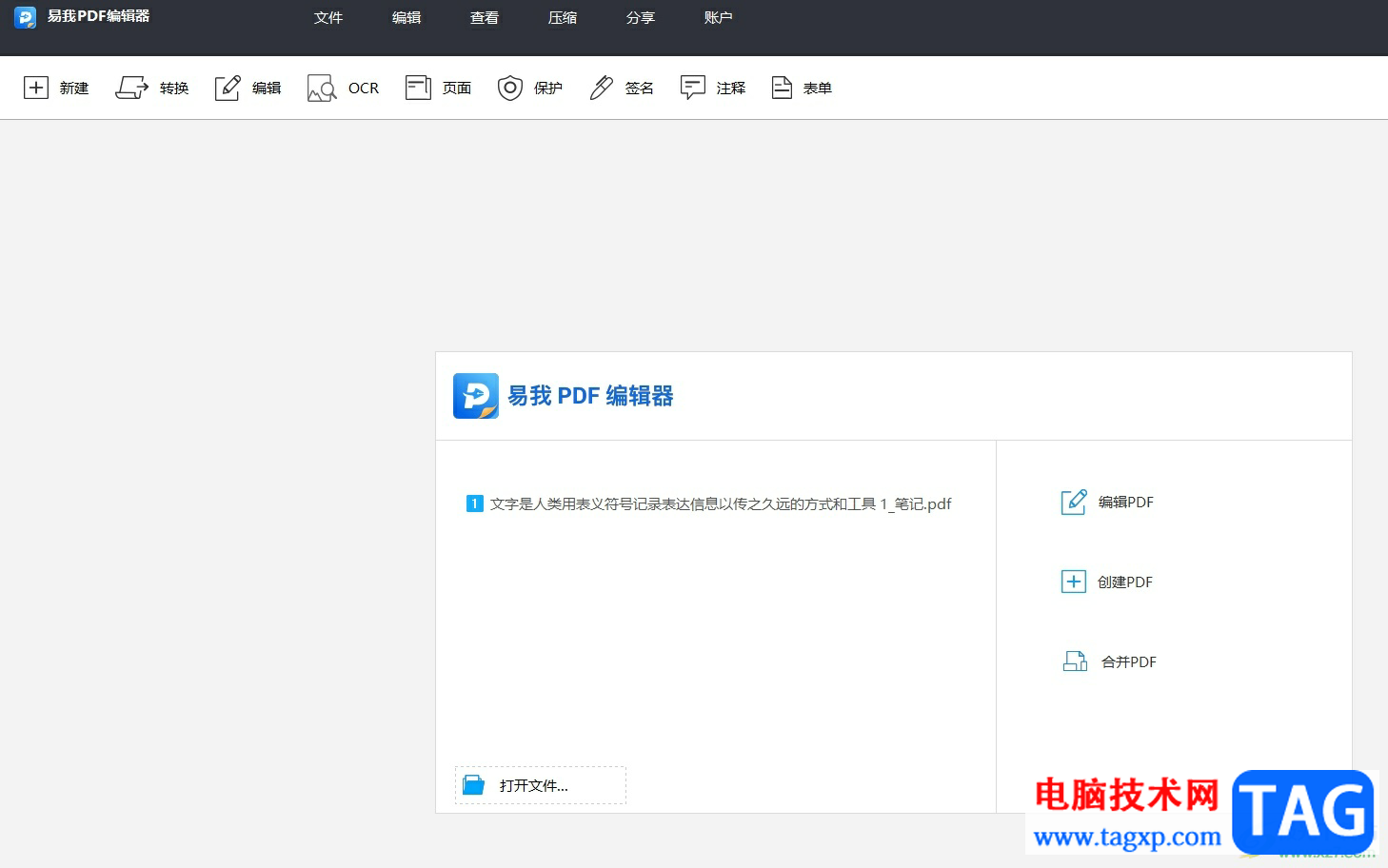Click the number 1 badge of recent file
The height and width of the screenshot is (868, 1388).
(474, 503)
